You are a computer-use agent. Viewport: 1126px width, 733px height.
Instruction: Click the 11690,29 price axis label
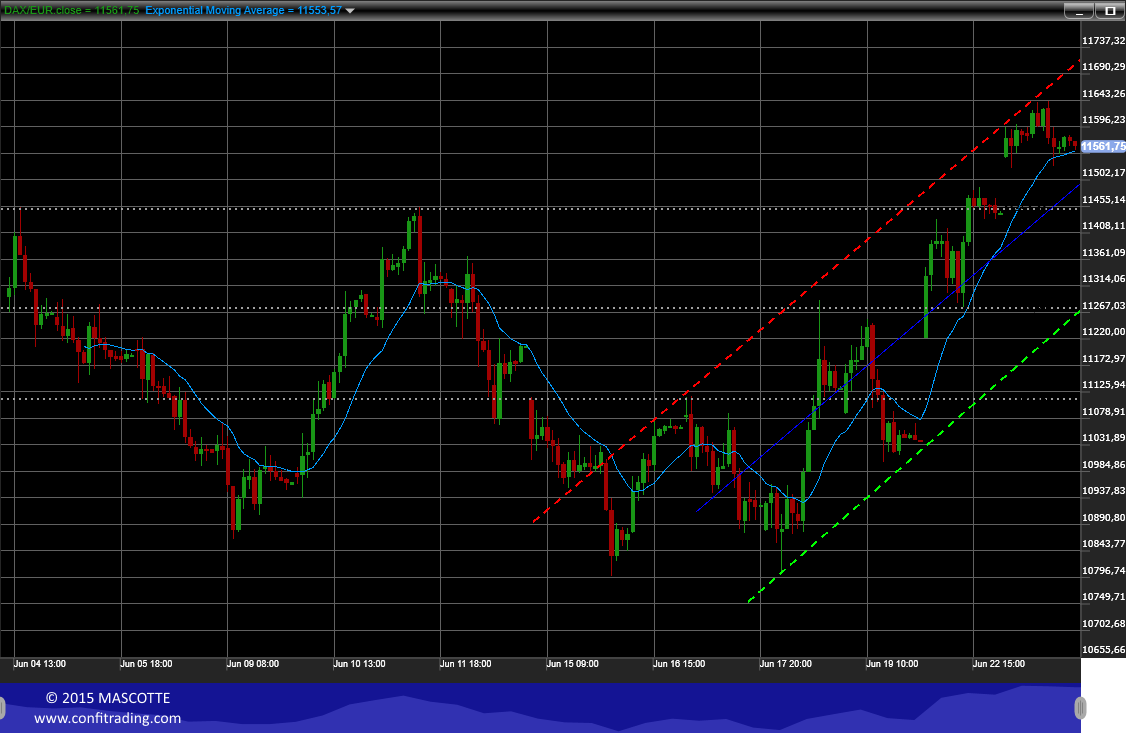click(x=1103, y=67)
